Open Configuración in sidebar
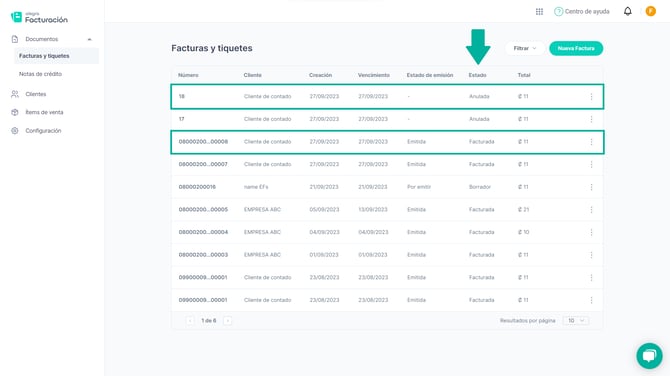The height and width of the screenshot is (376, 670). [43, 131]
